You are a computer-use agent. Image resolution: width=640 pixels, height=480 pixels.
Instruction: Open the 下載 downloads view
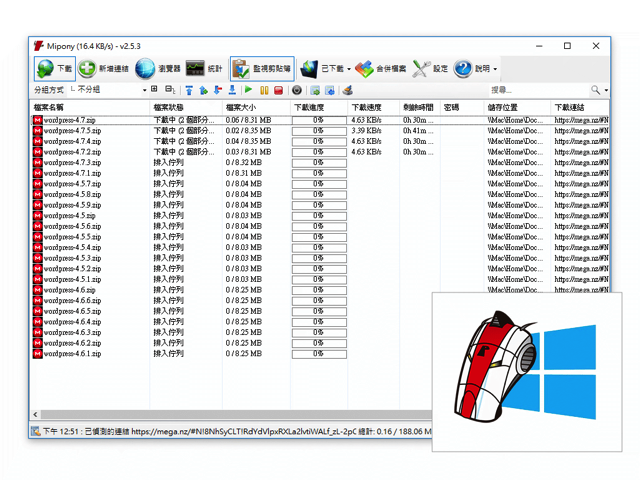pos(55,69)
